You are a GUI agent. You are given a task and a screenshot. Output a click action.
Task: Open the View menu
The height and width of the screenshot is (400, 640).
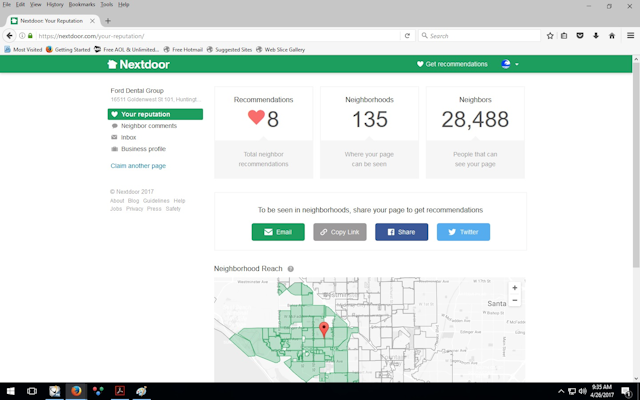coord(36,4)
